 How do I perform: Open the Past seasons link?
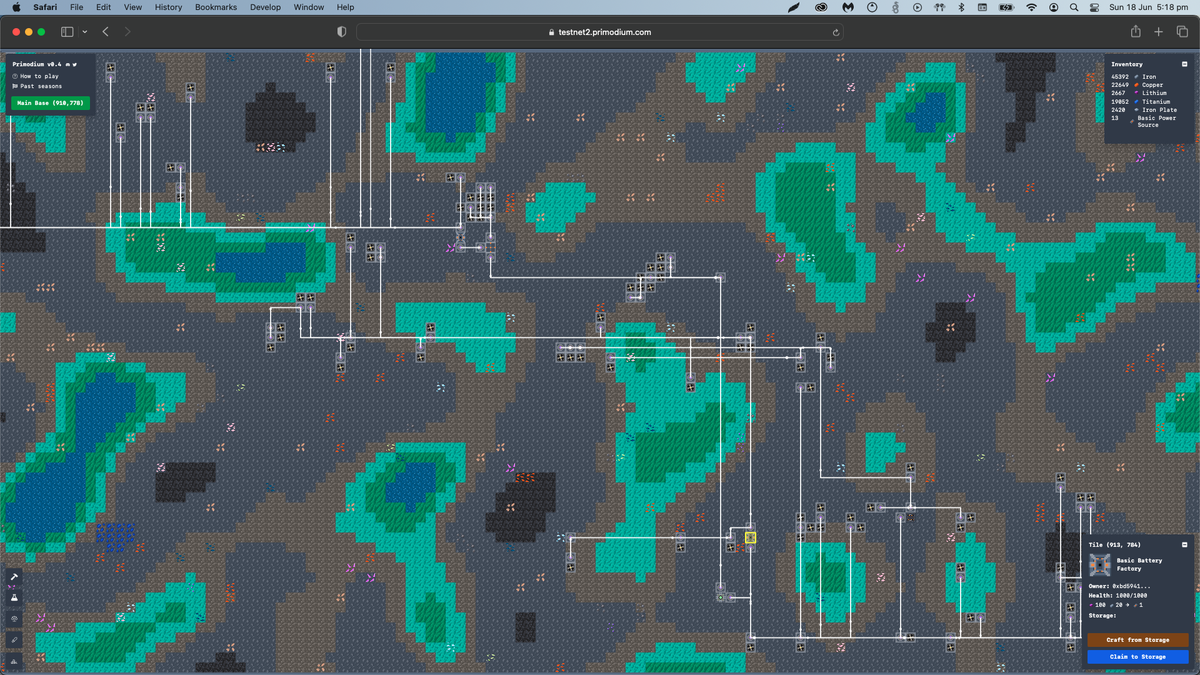(x=37, y=86)
